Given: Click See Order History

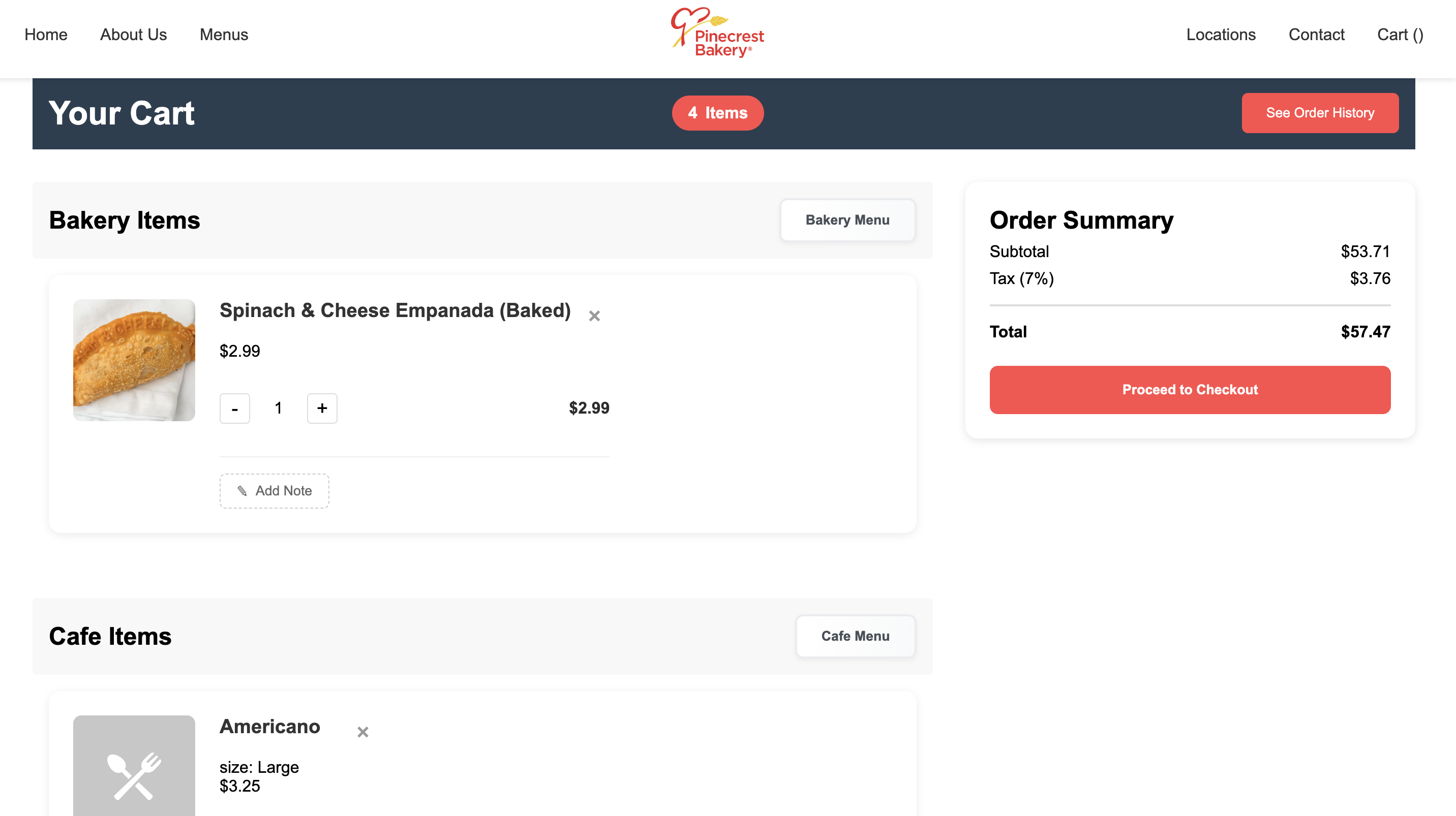Looking at the screenshot, I should tap(1320, 113).
